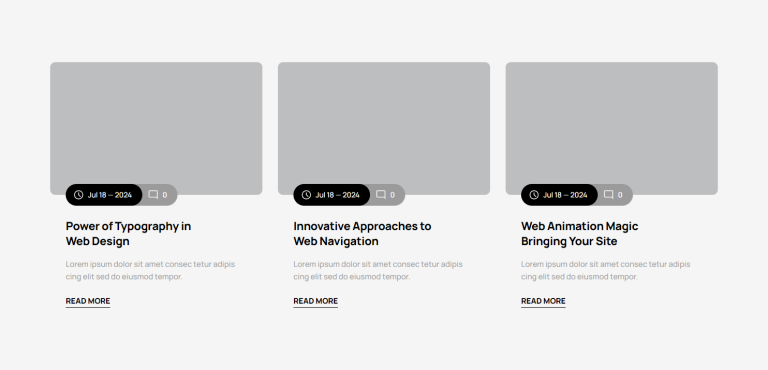
Task: Click clock icon on Web Animation post
Action: click(534, 195)
